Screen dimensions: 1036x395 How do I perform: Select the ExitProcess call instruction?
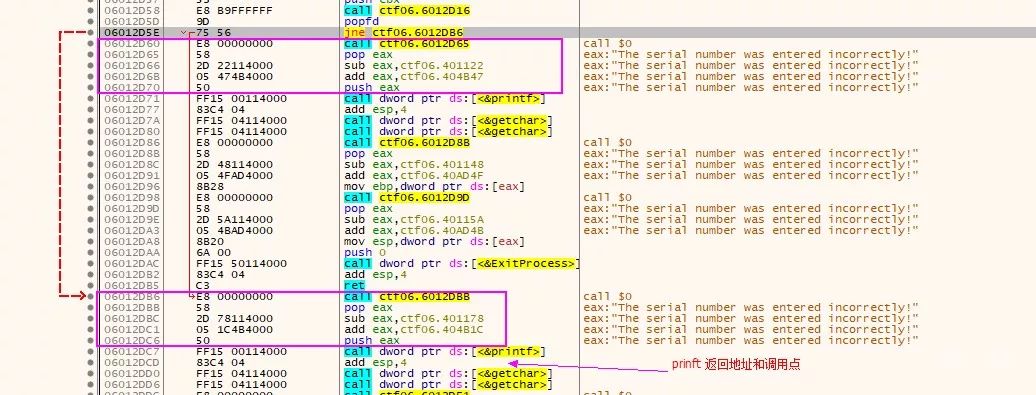(461, 264)
